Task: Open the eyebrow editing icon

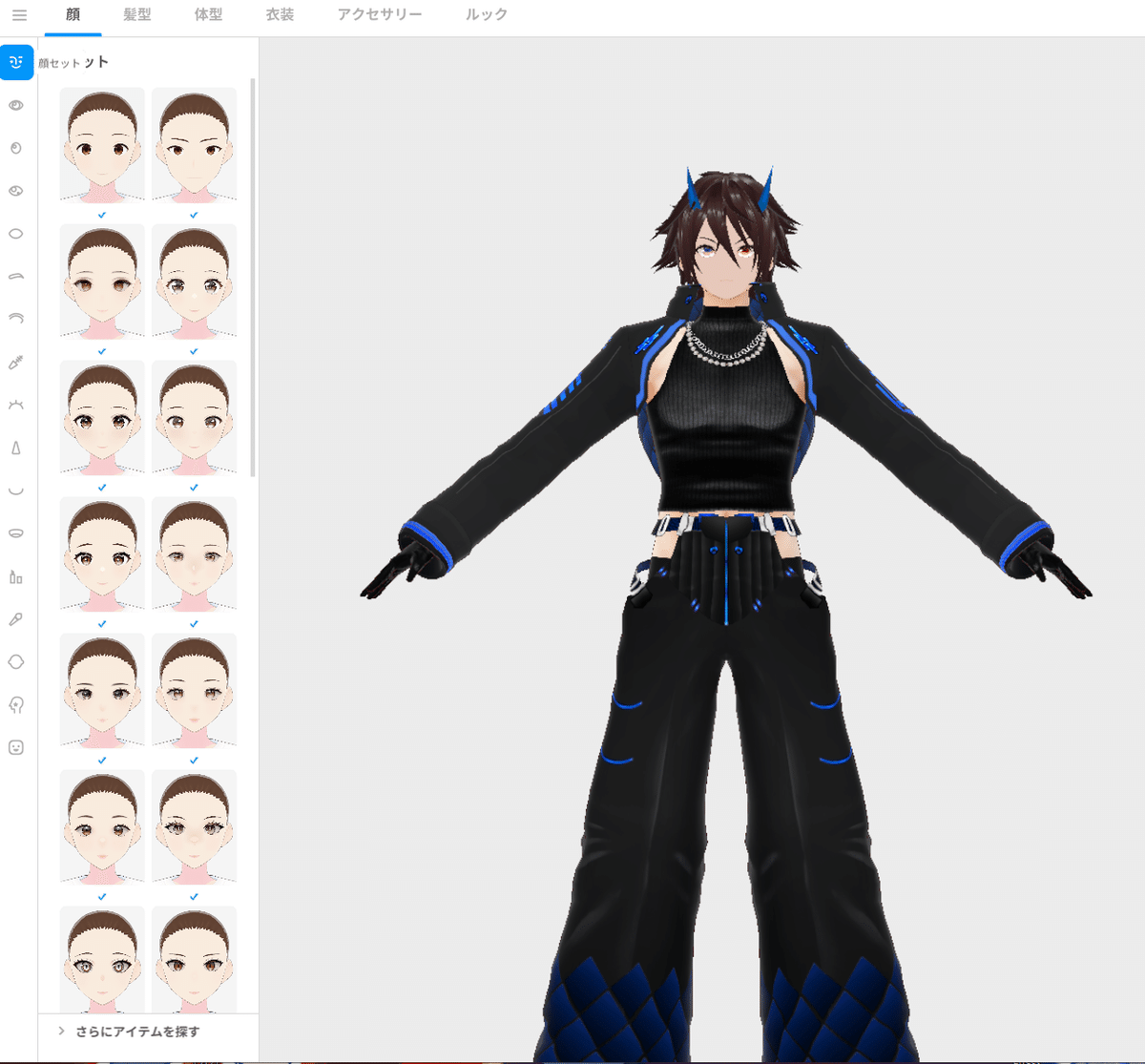Action: [16, 276]
